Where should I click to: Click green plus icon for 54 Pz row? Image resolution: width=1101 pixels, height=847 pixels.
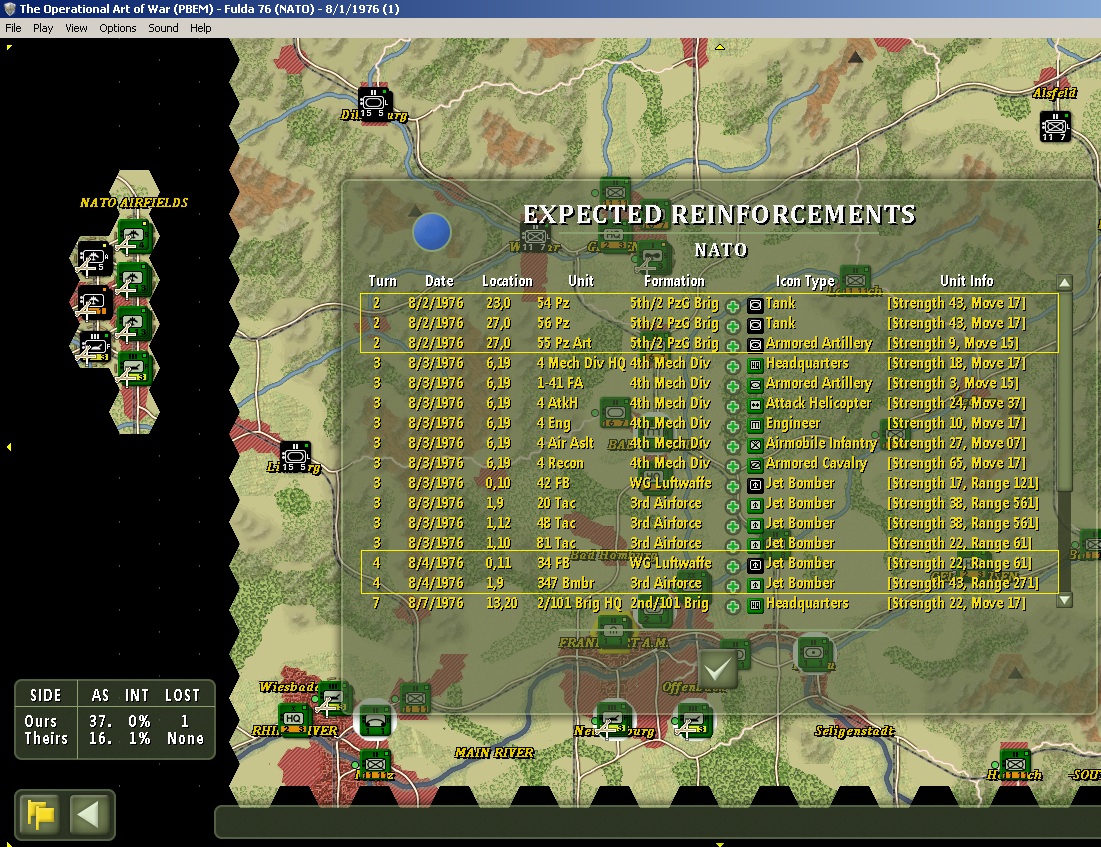coord(732,306)
